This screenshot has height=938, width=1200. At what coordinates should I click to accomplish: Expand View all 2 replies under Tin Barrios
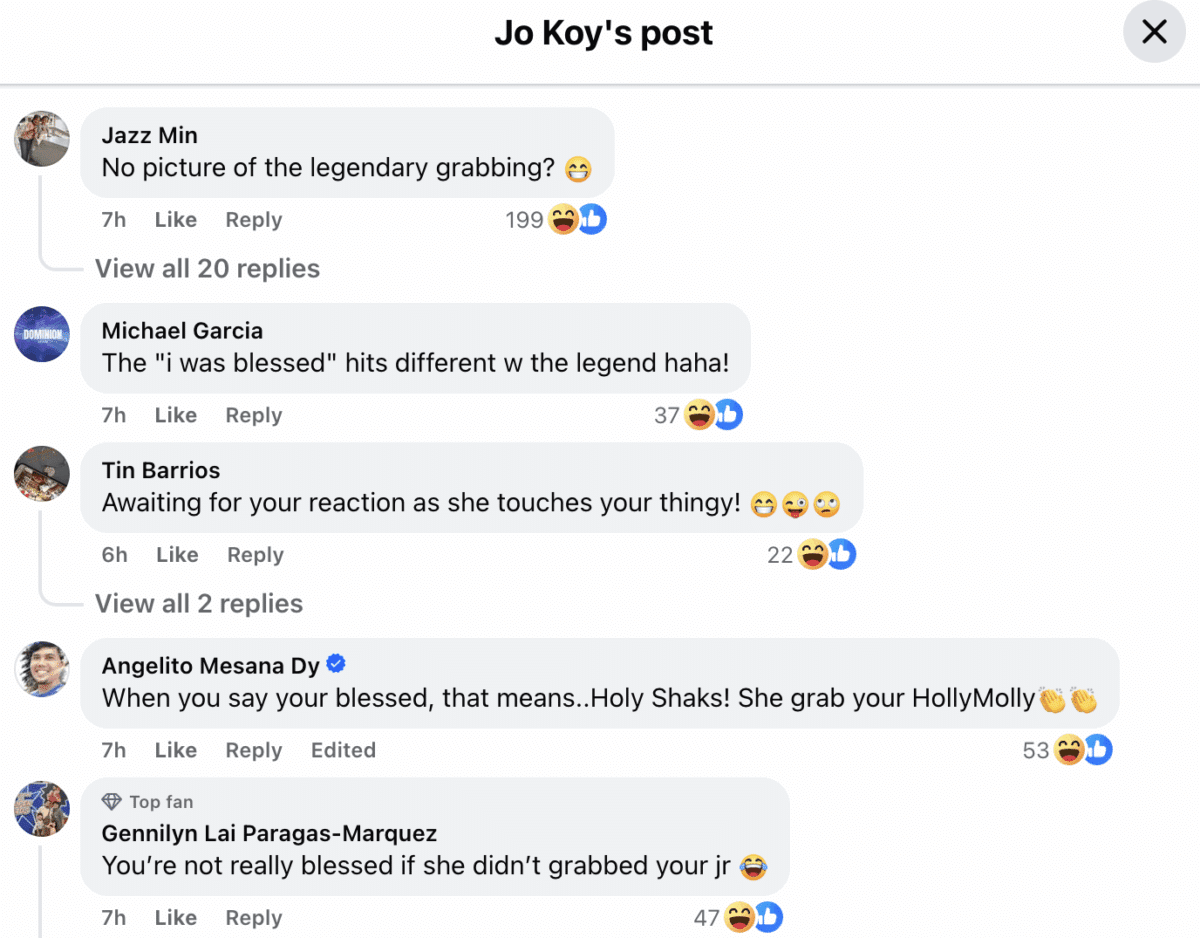199,603
